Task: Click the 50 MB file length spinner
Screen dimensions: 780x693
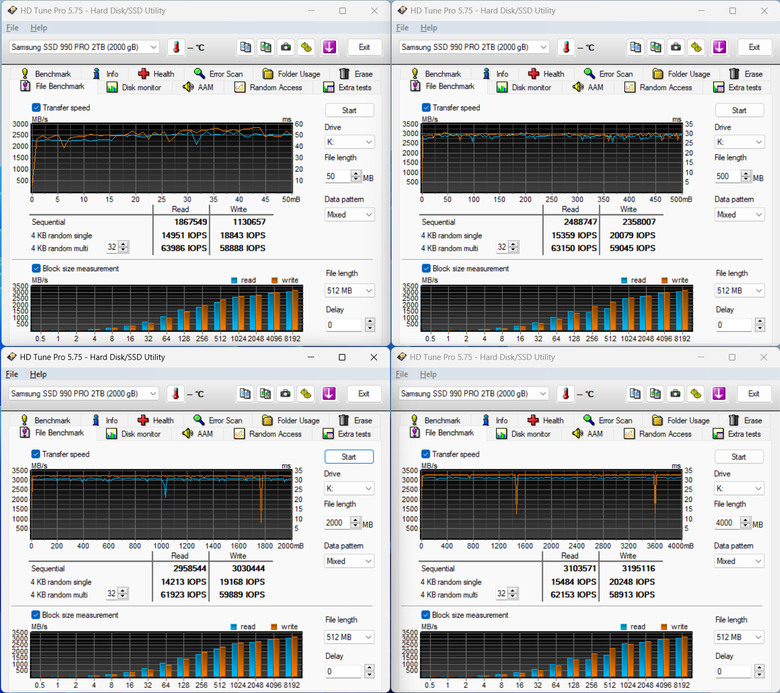Action: (x=356, y=176)
